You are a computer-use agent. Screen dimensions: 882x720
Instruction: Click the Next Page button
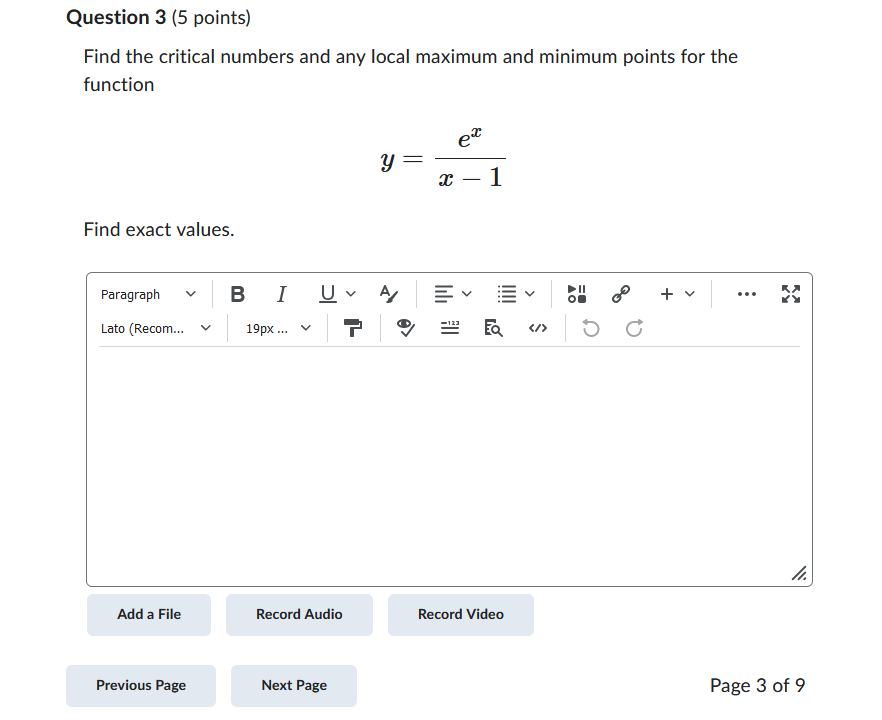point(293,685)
